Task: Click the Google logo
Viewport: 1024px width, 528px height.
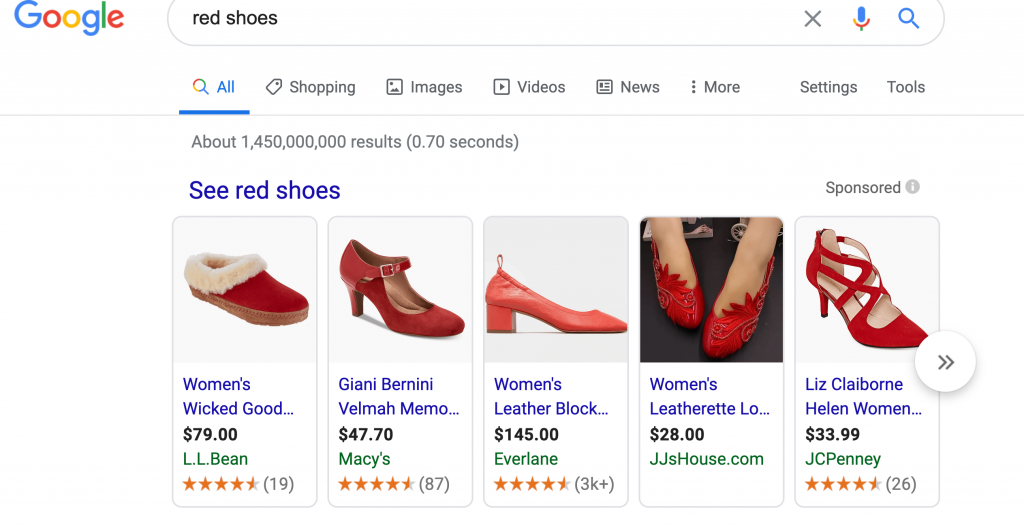Action: [x=69, y=18]
